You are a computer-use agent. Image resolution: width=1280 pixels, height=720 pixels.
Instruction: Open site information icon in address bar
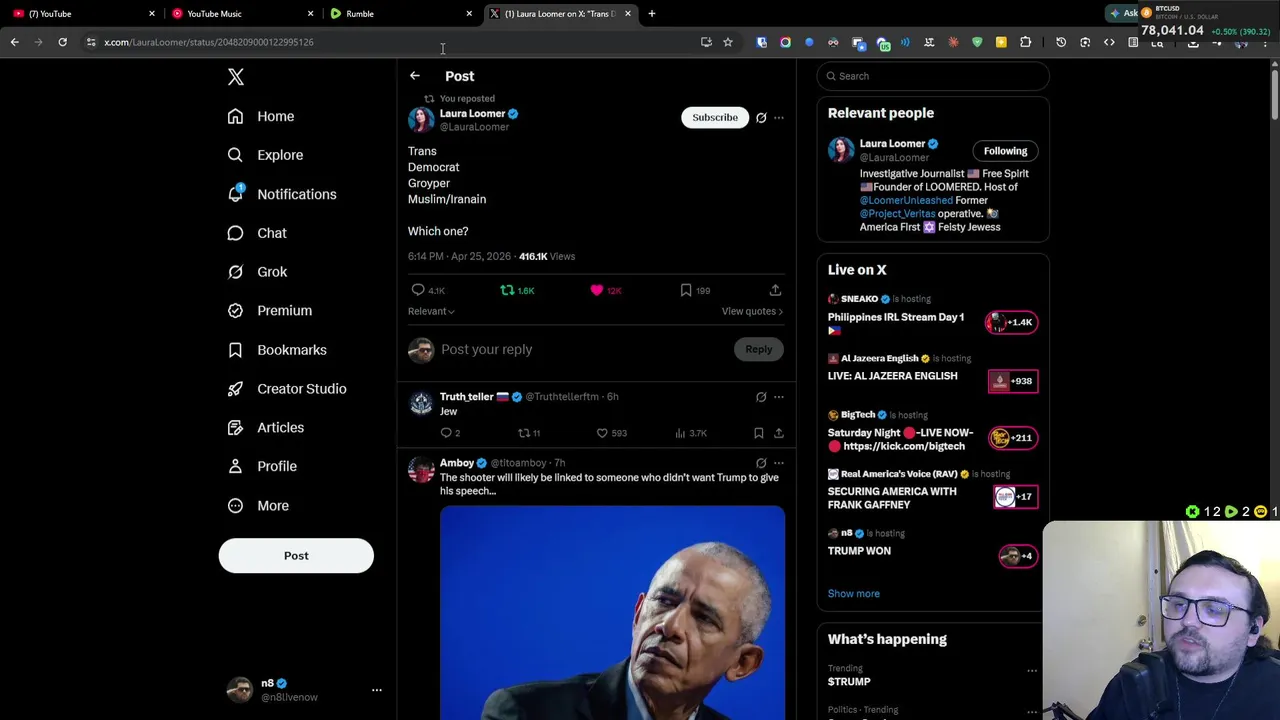pyautogui.click(x=91, y=42)
